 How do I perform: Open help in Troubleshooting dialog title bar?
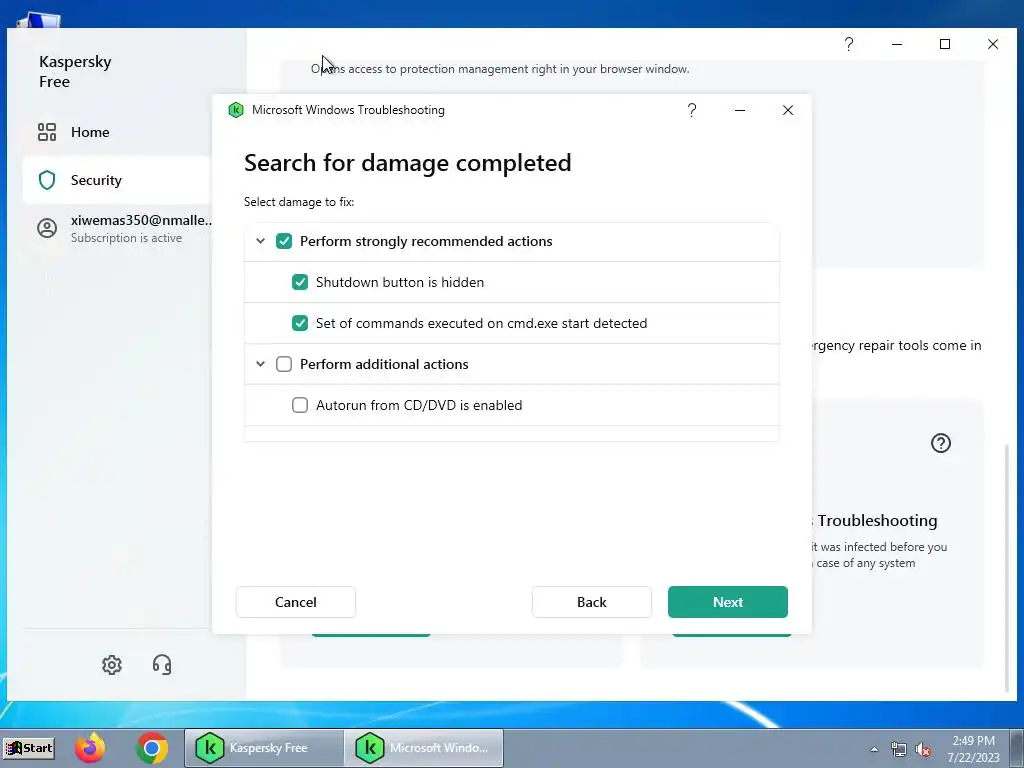point(692,110)
